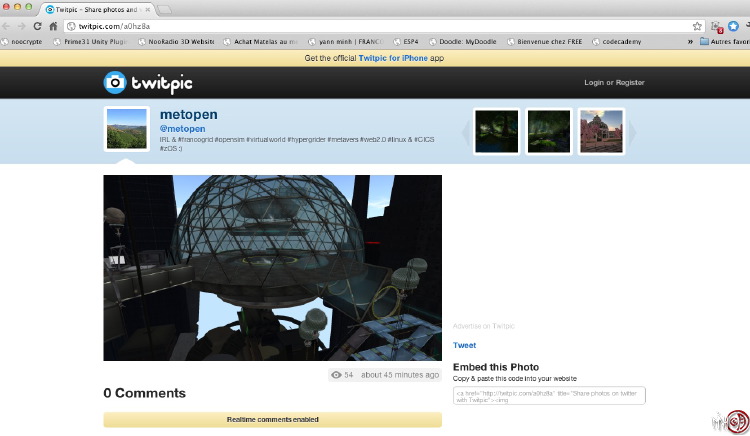Open the Achat Matelas bookmark

261,42
